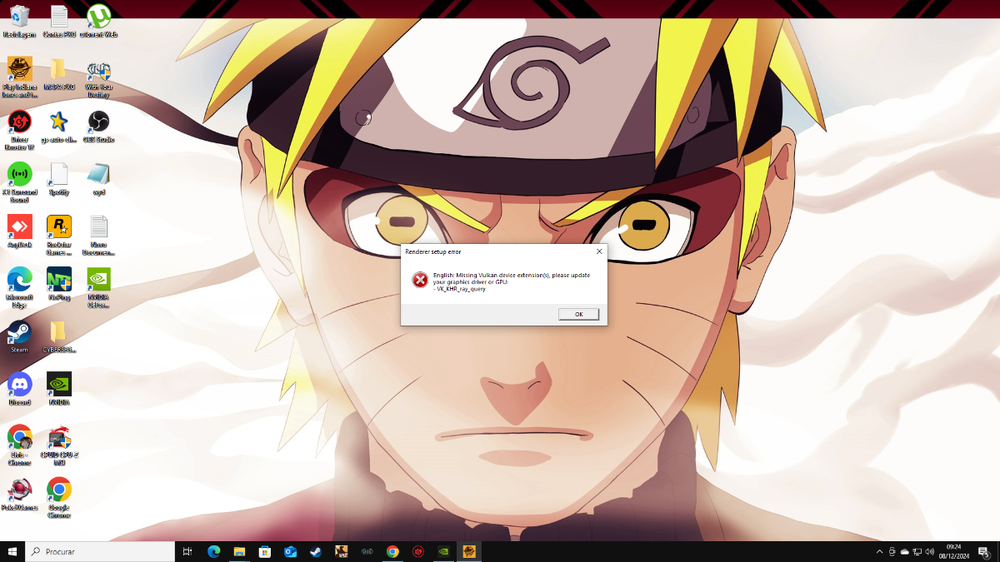
Task: Launch Driver Booster from the desktop
Action: 19,123
